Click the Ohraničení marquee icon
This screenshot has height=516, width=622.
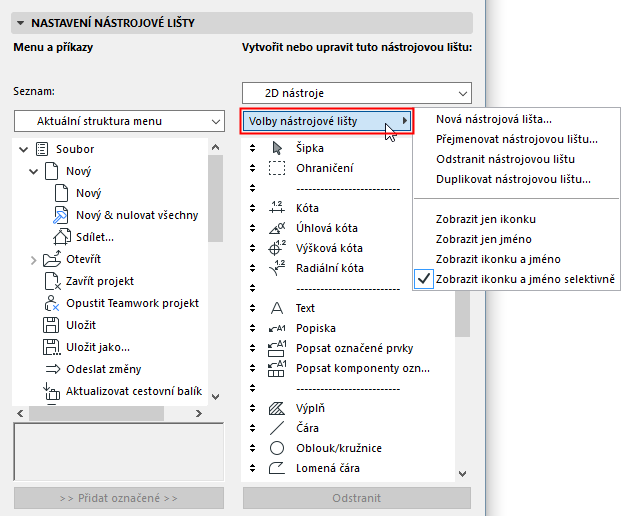point(278,169)
